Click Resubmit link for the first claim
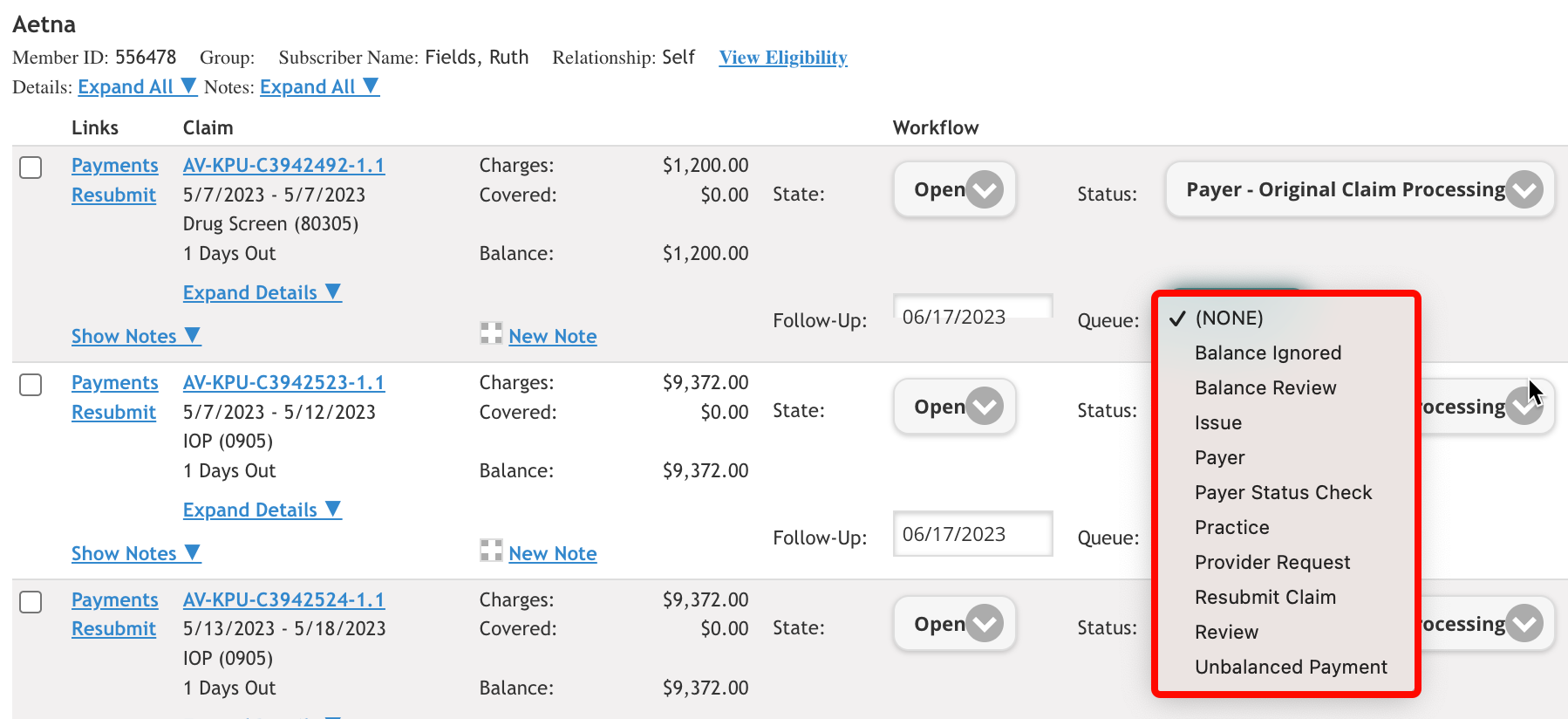The height and width of the screenshot is (719, 1568). [113, 195]
